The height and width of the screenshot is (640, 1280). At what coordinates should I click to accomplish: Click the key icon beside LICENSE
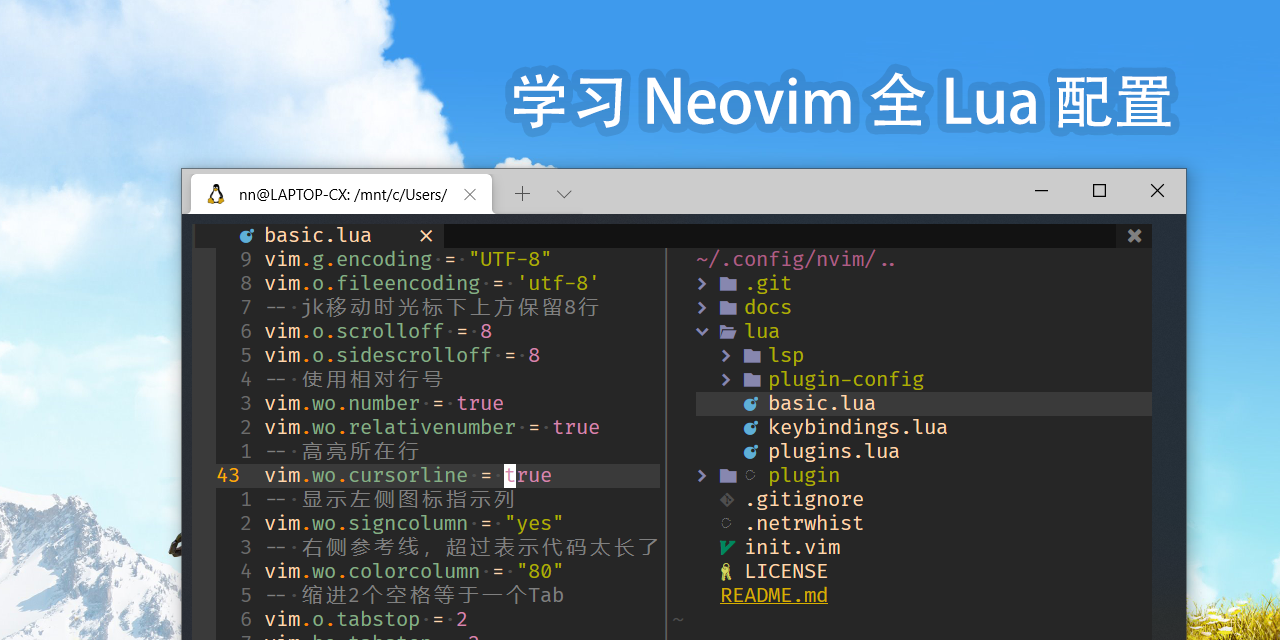pyautogui.click(x=727, y=572)
